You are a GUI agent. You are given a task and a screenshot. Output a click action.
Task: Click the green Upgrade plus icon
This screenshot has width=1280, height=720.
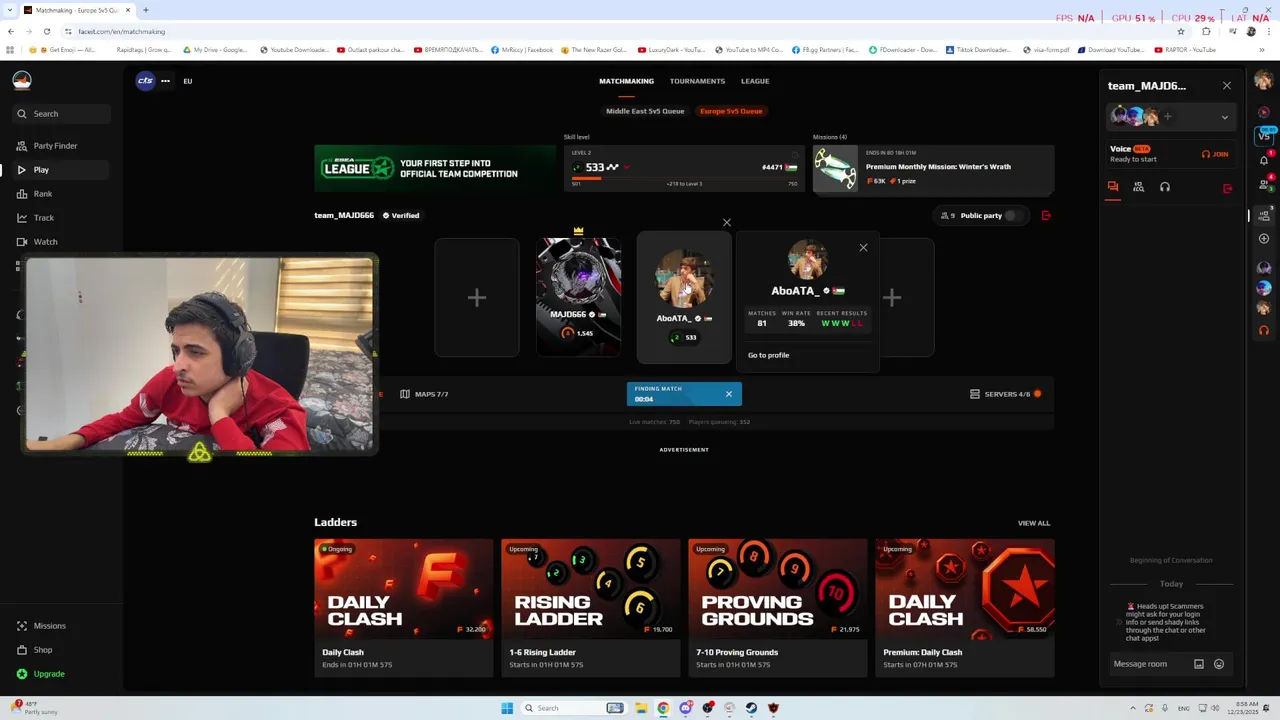(22, 674)
